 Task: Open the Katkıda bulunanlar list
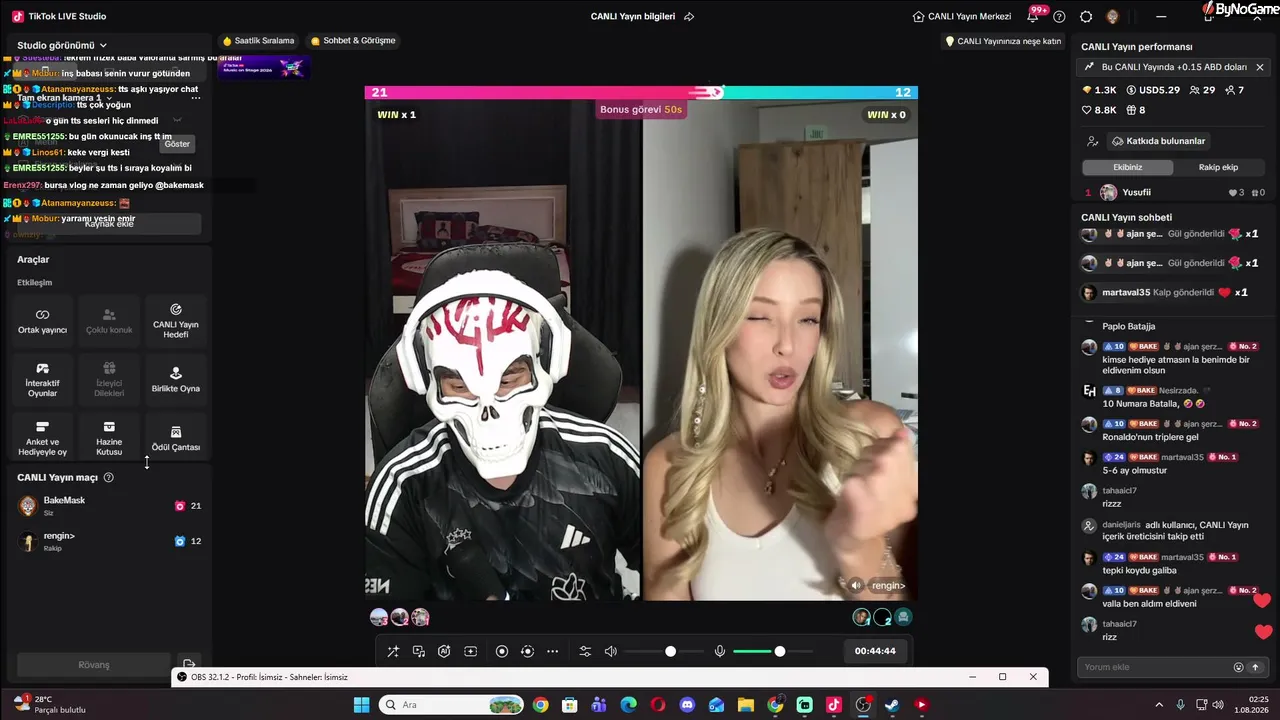pos(1158,141)
